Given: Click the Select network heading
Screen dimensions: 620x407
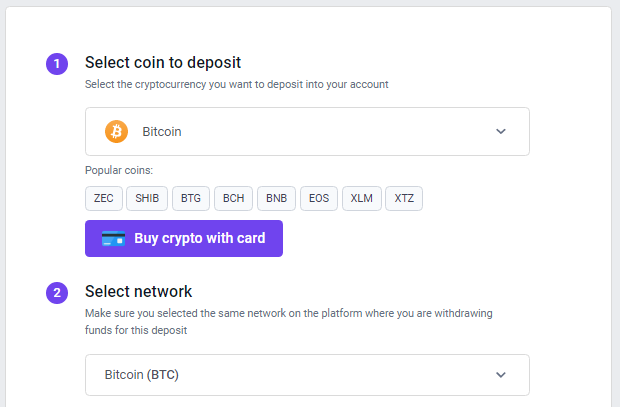Looking at the screenshot, I should (138, 292).
